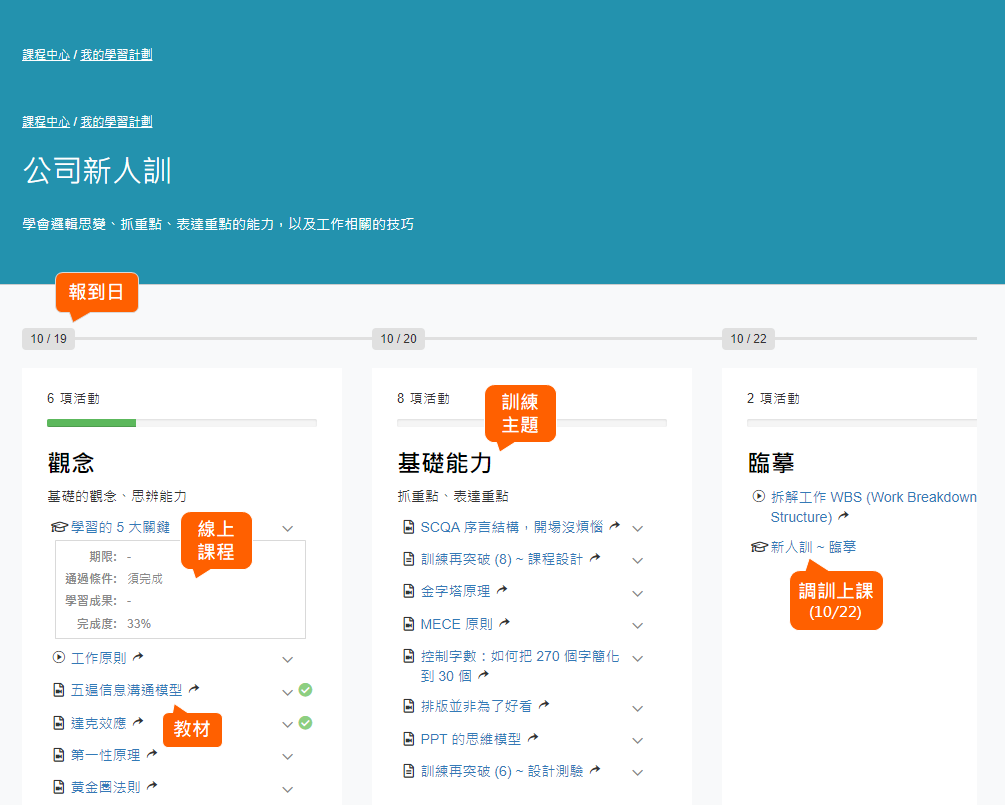Click the green checkmark on 達克效應

306,723
